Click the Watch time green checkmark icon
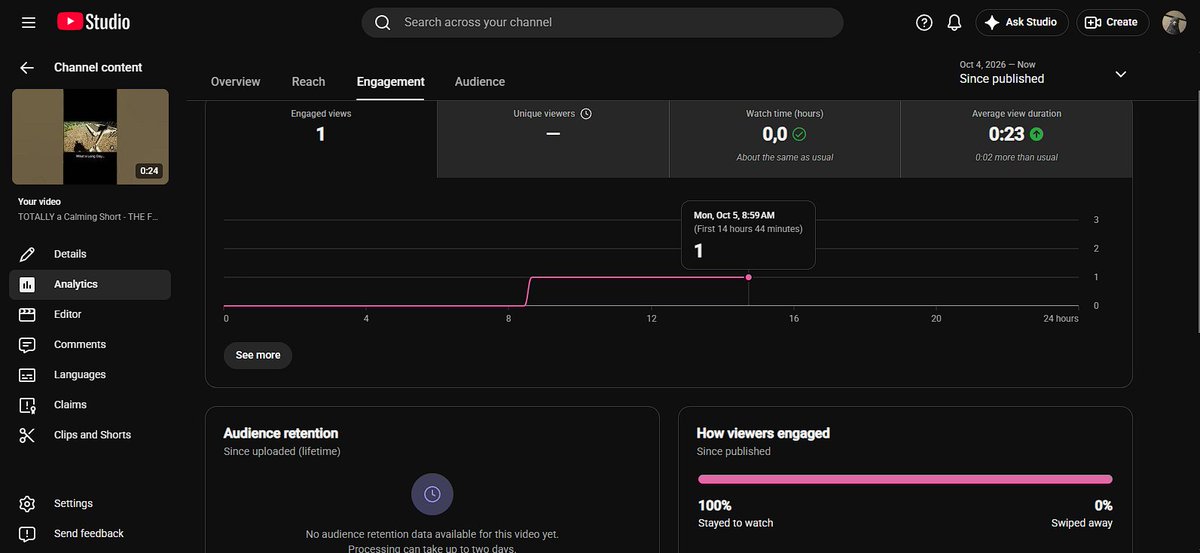The height and width of the screenshot is (553, 1200). coord(799,134)
